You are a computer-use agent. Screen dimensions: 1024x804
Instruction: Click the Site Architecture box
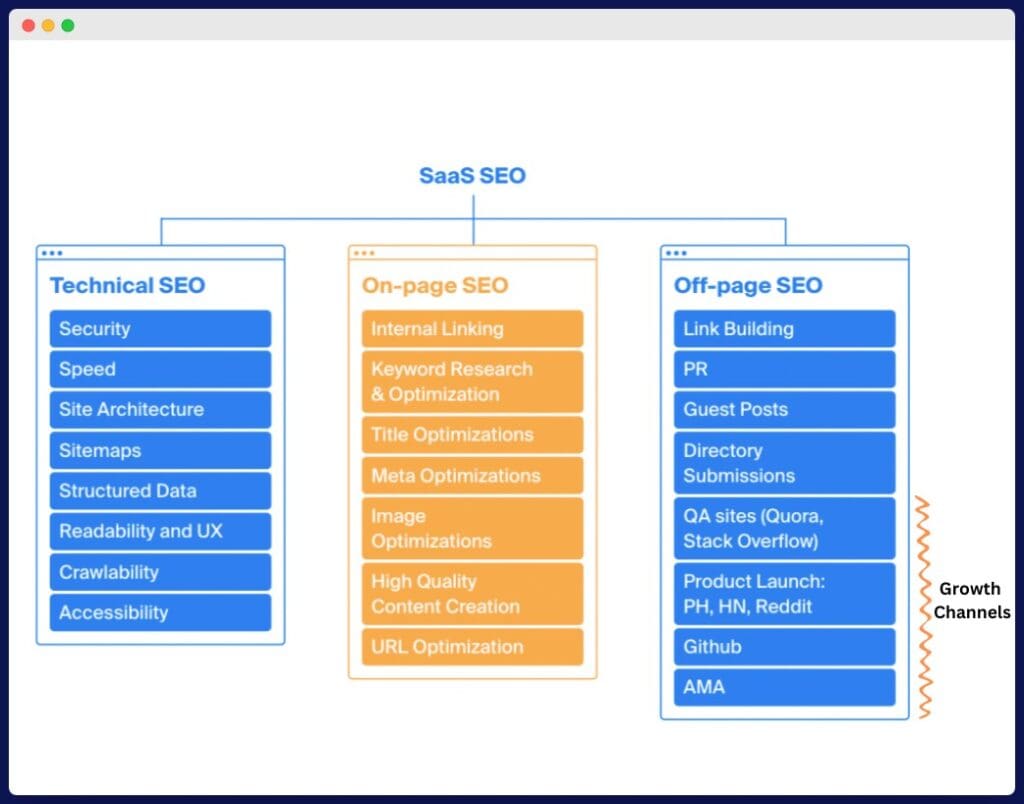point(159,409)
